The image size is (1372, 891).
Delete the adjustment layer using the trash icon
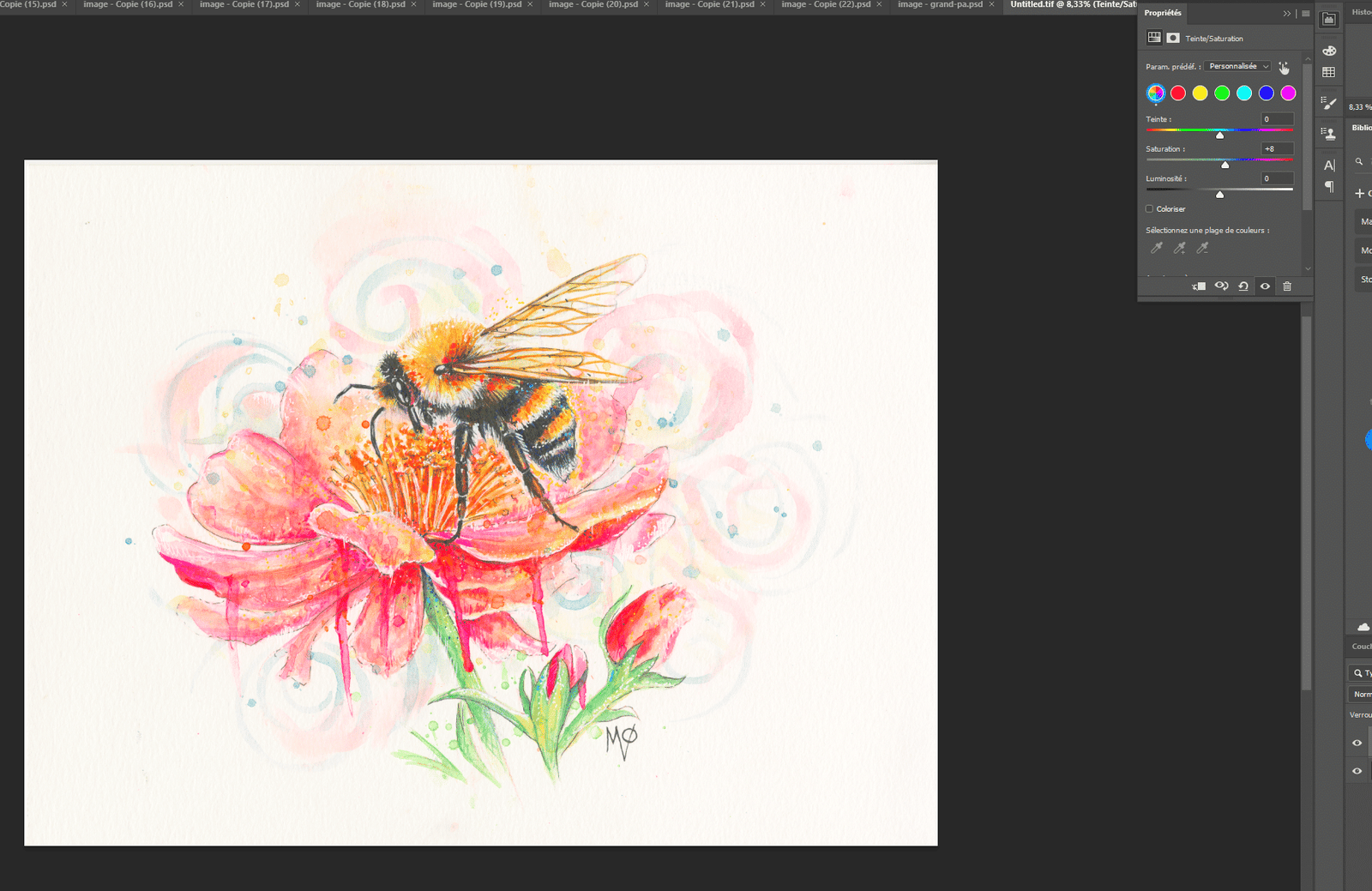1287,286
